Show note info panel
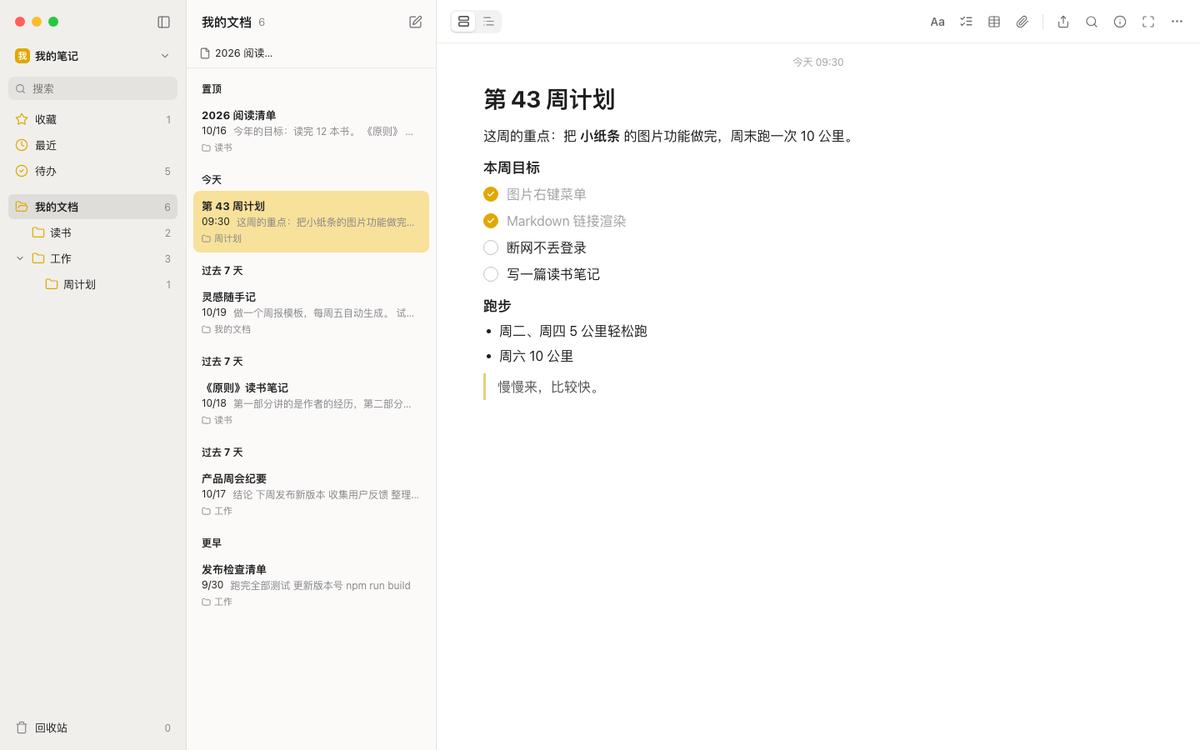Screen dimensions: 1200x750 (x=1120, y=22)
